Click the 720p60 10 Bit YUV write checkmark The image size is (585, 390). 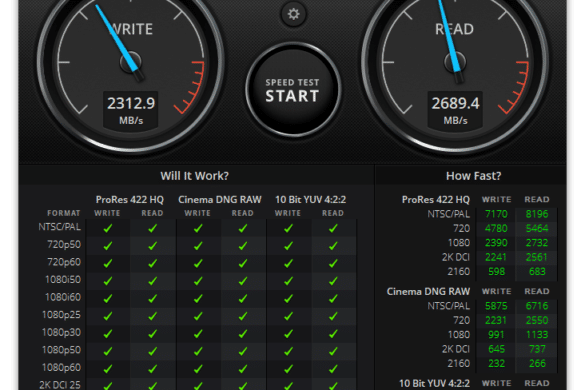[x=288, y=263]
